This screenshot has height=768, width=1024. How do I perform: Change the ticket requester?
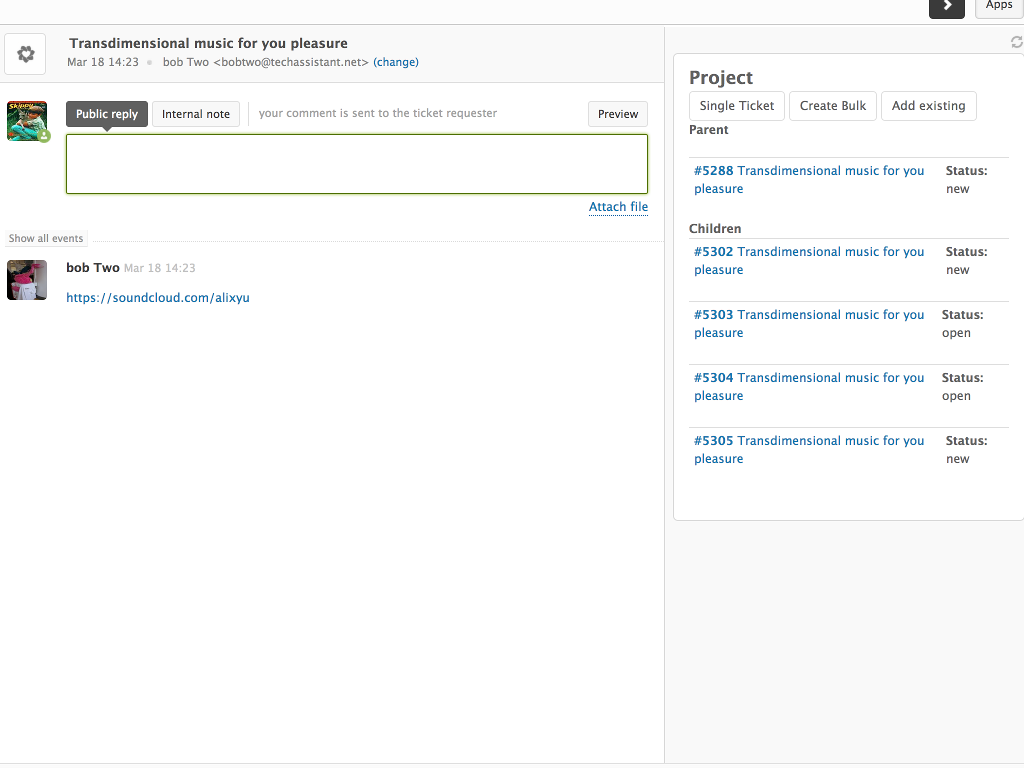tap(396, 62)
